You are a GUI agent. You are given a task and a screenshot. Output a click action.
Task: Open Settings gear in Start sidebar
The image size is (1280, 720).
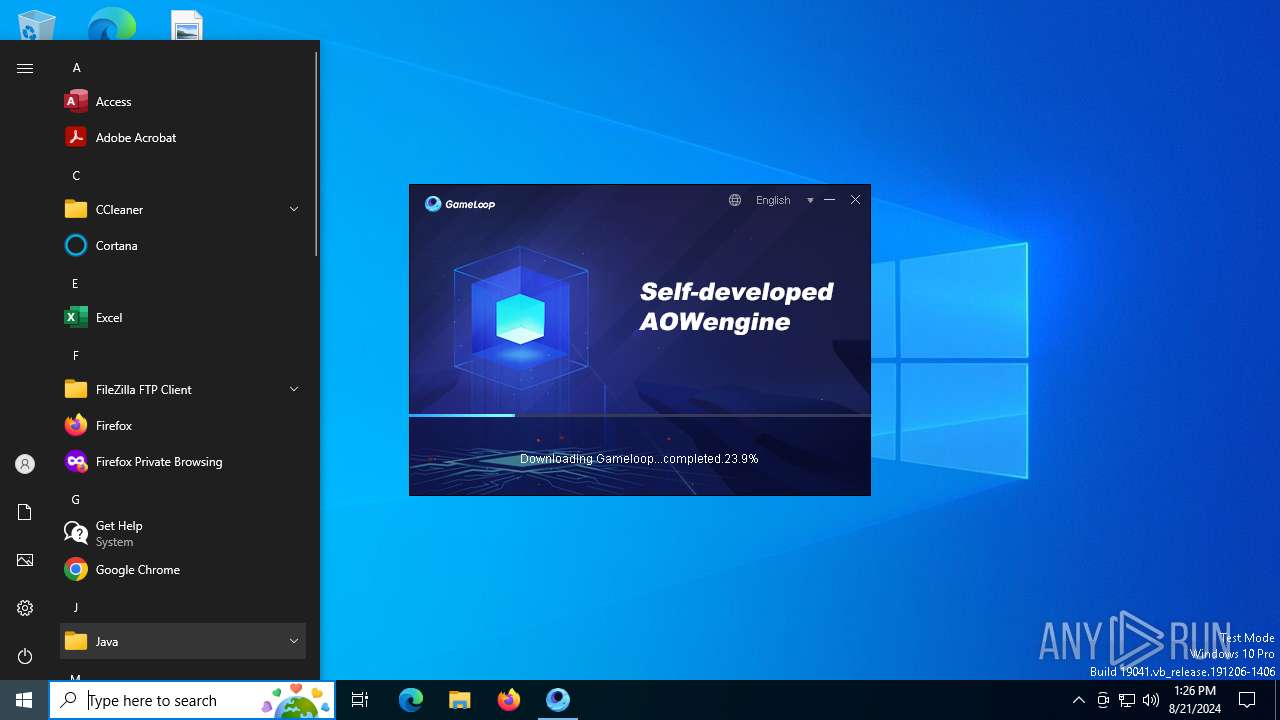point(25,608)
